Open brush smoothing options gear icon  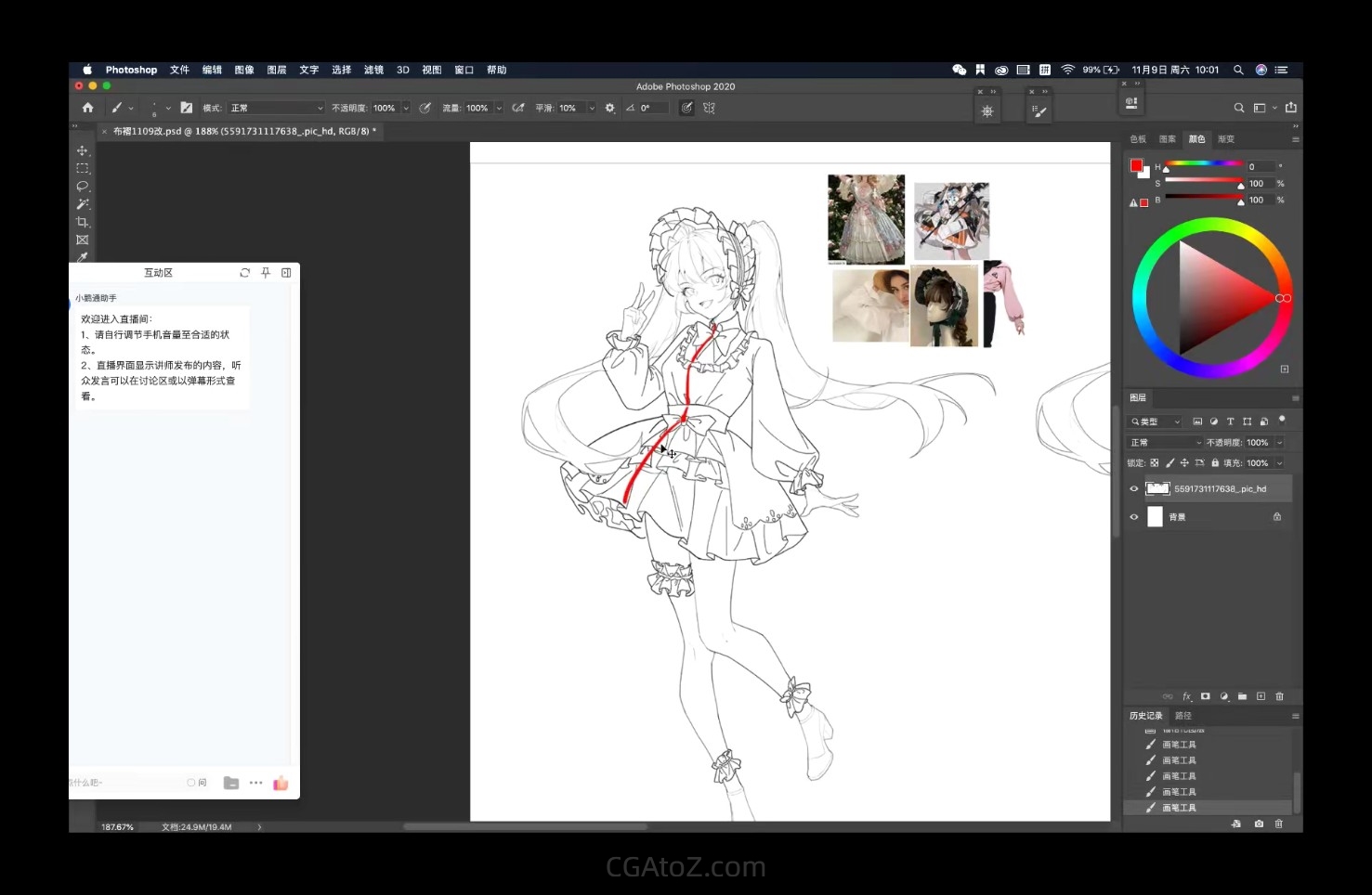point(609,108)
